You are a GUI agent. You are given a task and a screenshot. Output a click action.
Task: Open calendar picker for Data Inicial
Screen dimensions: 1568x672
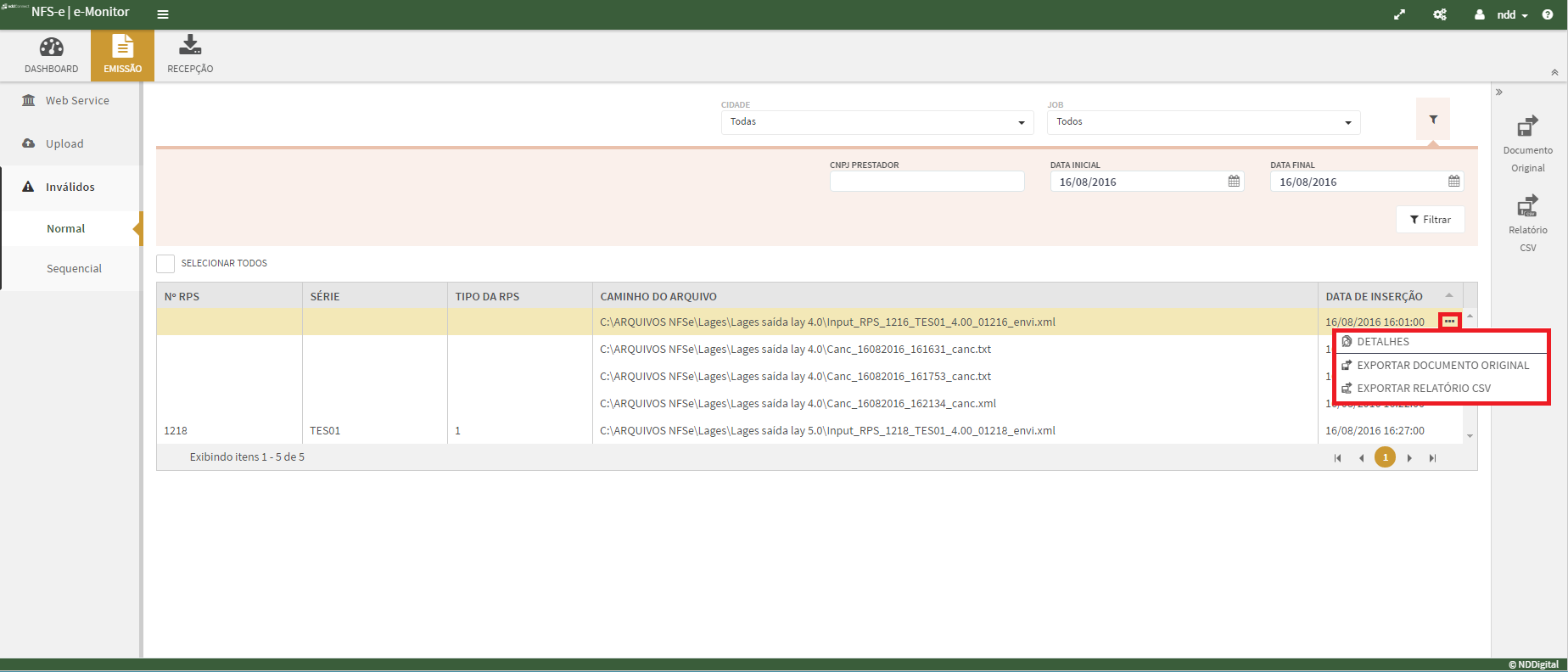click(x=1234, y=182)
